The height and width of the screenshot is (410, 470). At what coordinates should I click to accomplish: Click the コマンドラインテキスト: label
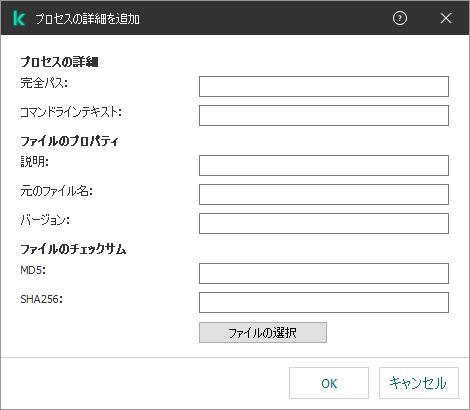[x=71, y=112]
